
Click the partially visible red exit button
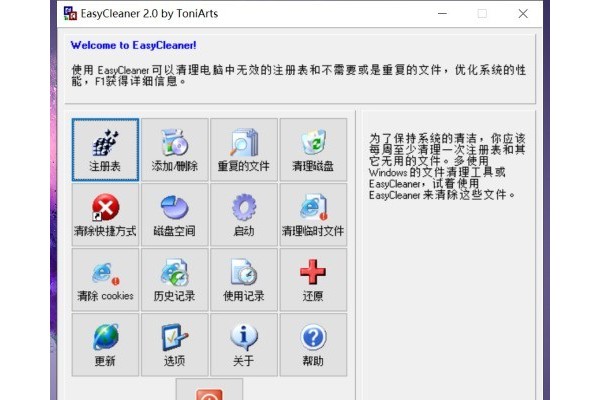click(209, 390)
